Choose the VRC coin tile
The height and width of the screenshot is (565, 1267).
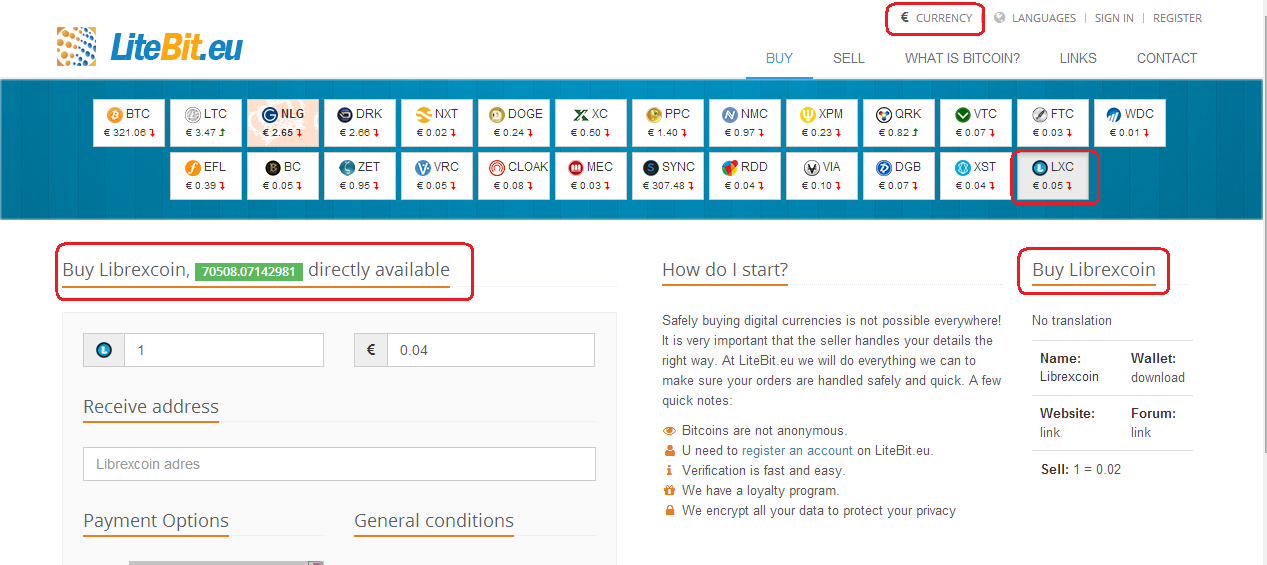point(437,176)
